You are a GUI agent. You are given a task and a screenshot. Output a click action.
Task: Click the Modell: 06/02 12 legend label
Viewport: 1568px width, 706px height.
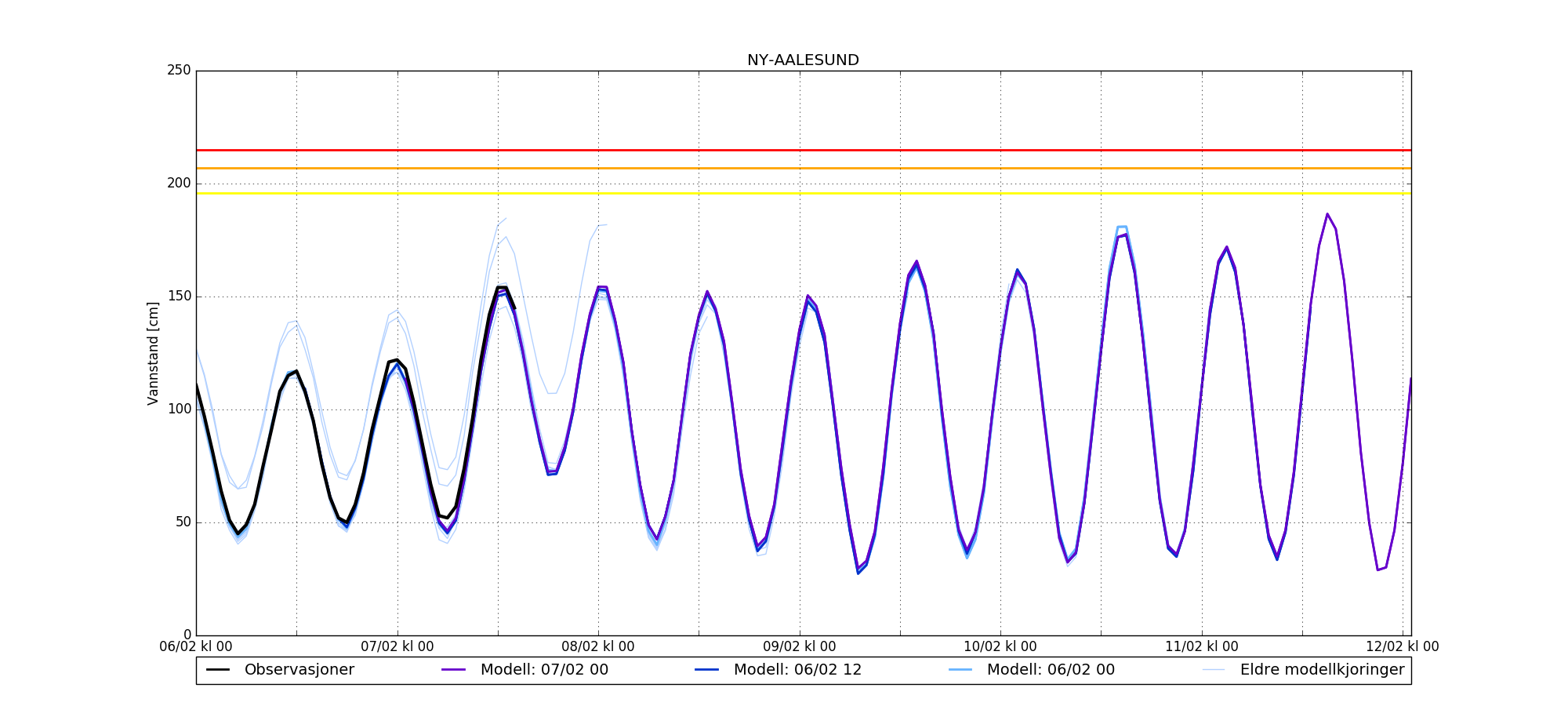pos(797,670)
